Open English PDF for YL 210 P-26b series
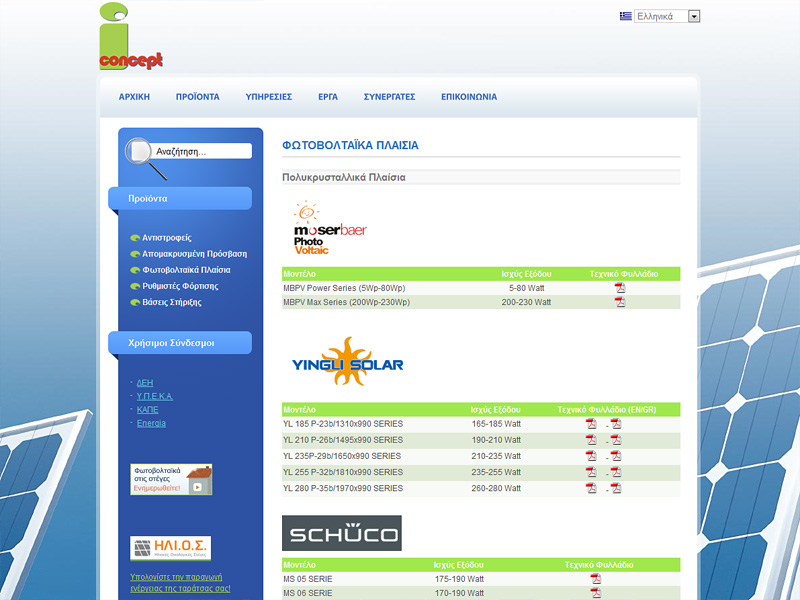The width and height of the screenshot is (800, 600). (x=591, y=440)
